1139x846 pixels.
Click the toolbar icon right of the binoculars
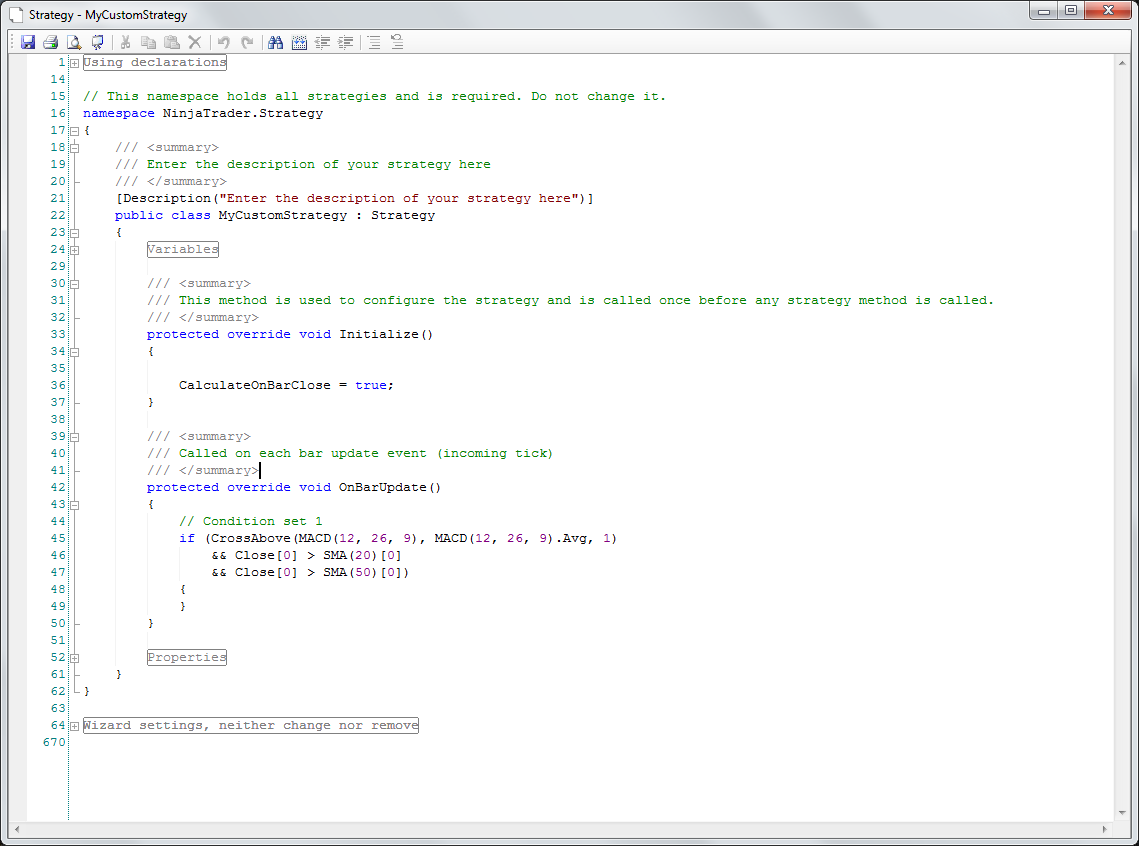(299, 42)
